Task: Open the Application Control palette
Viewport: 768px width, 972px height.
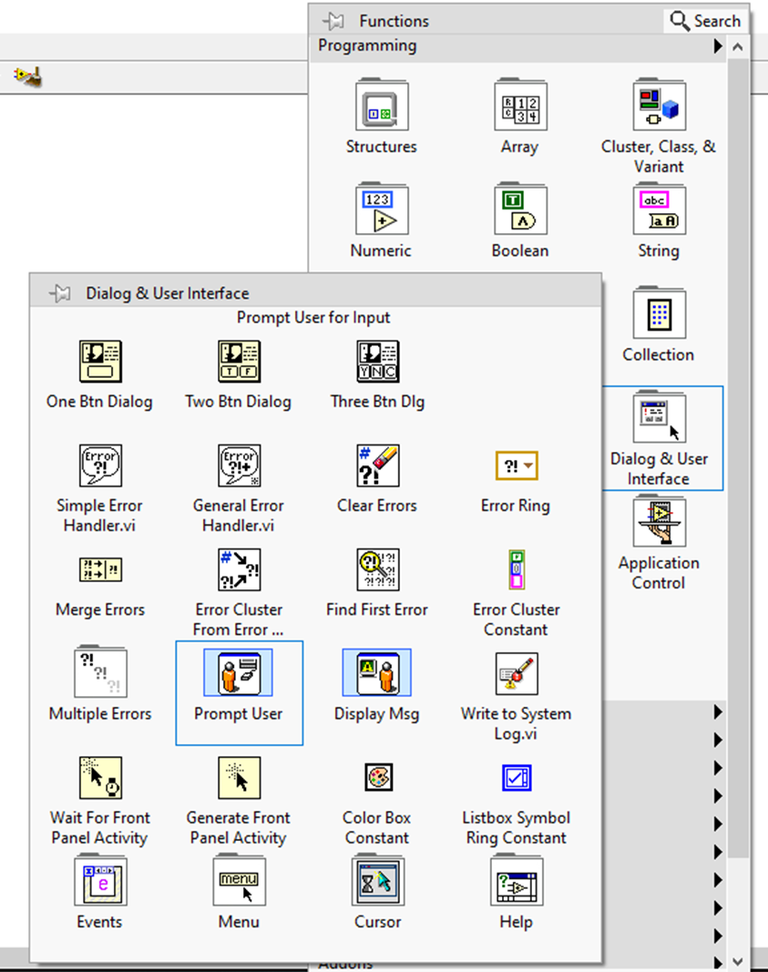Action: click(659, 521)
